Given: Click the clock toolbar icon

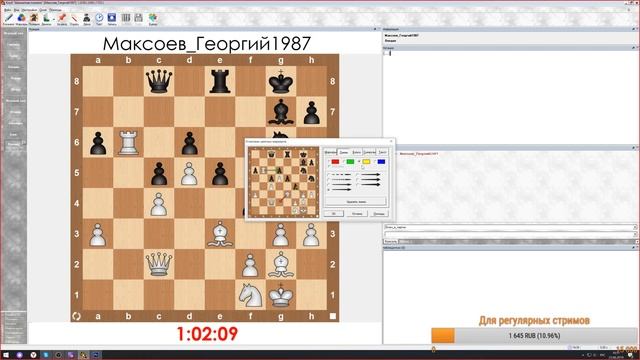Looking at the screenshot, I should [99, 17].
